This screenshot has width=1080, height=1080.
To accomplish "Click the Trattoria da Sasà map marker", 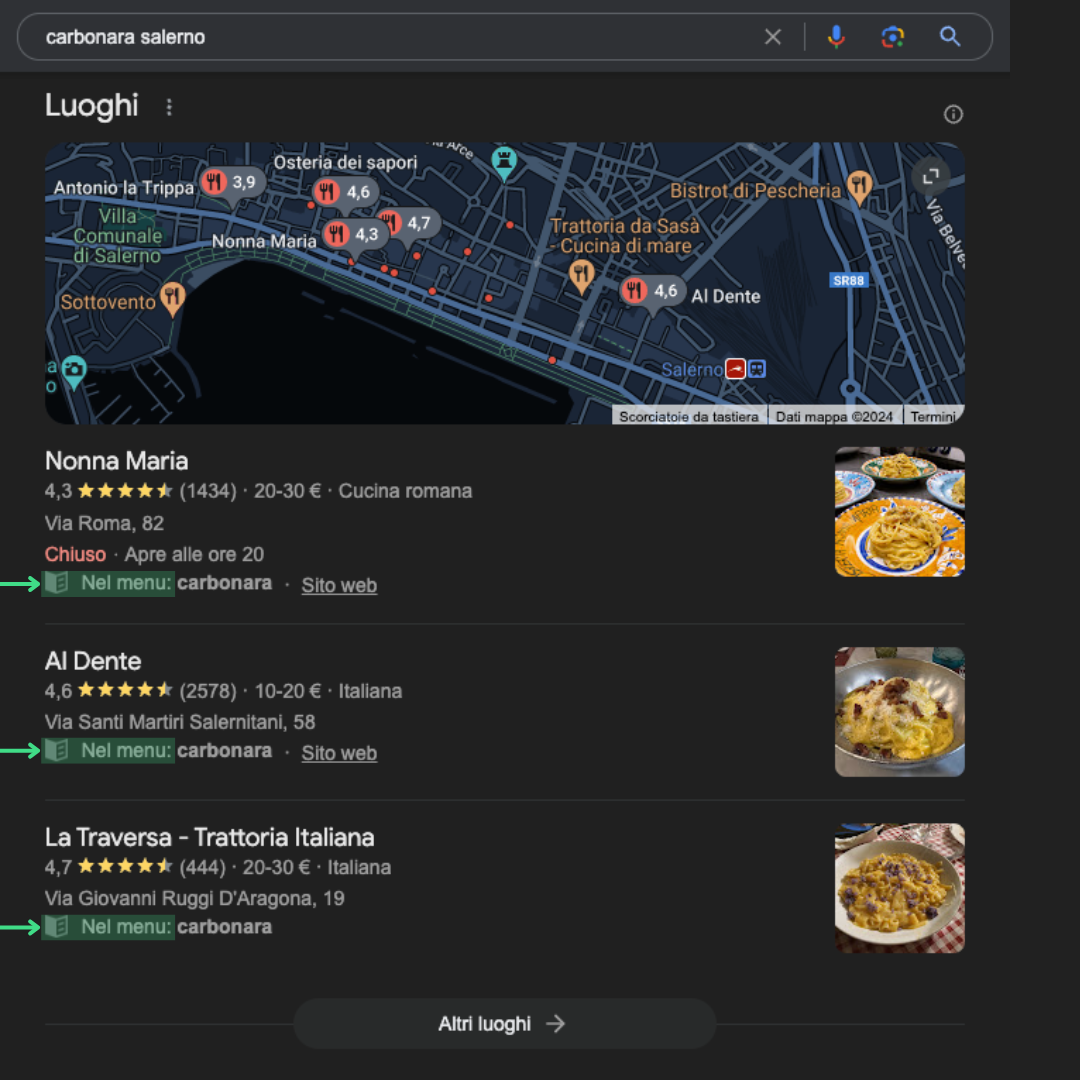I will coord(581,276).
